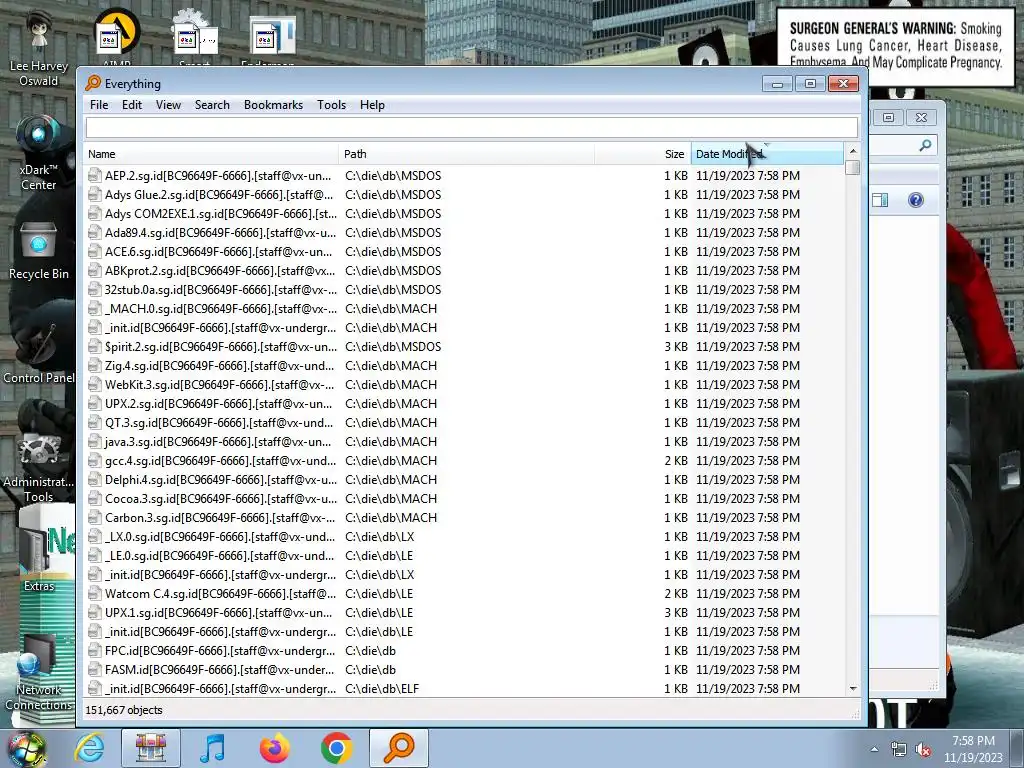Open the Bookmarks menu
The image size is (1024, 768).
tap(273, 104)
